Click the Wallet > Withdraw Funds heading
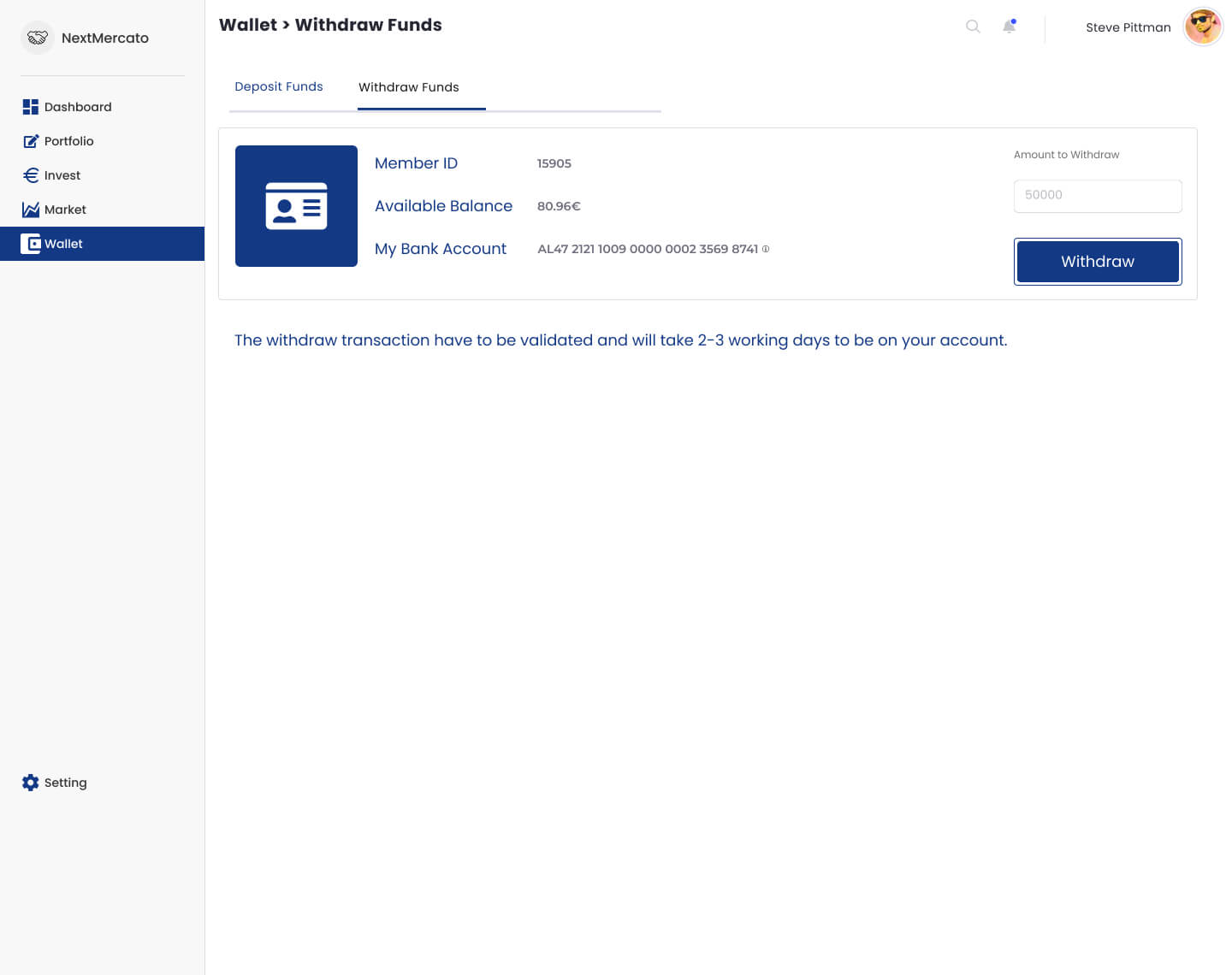1232x975 pixels. click(x=330, y=25)
